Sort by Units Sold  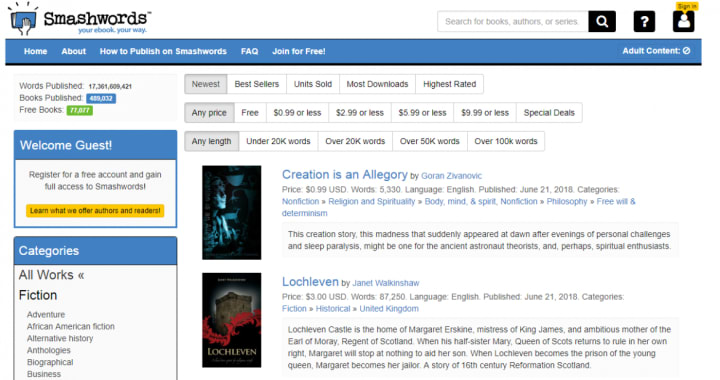313,84
